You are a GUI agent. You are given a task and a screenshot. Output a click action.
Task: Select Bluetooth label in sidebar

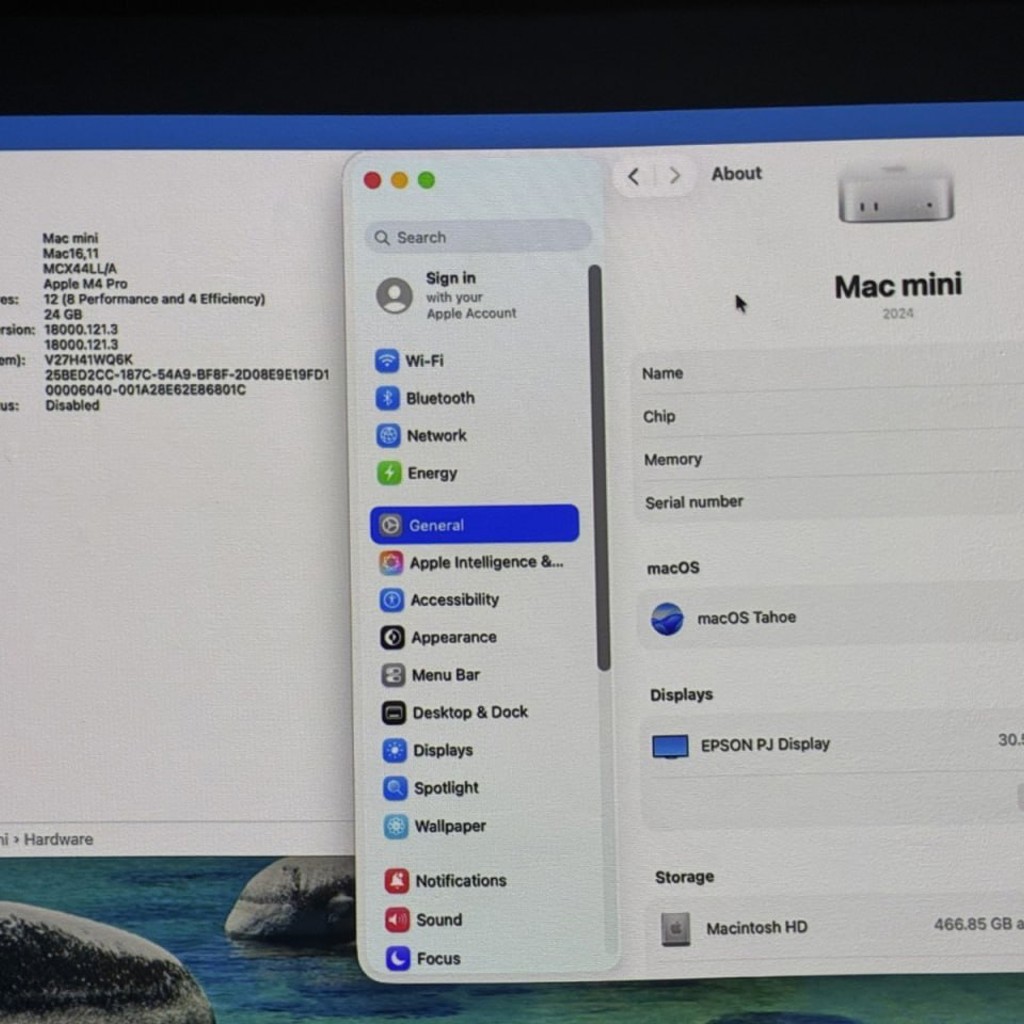(440, 398)
